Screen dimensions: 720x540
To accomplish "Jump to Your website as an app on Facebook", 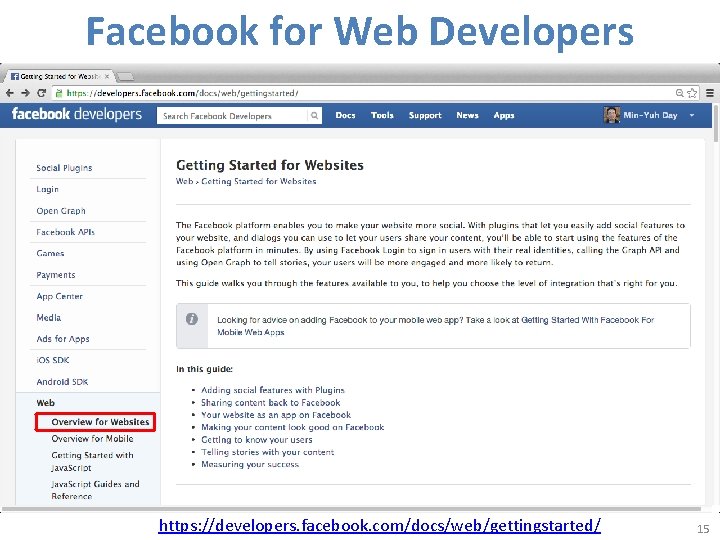I will [x=276, y=415].
